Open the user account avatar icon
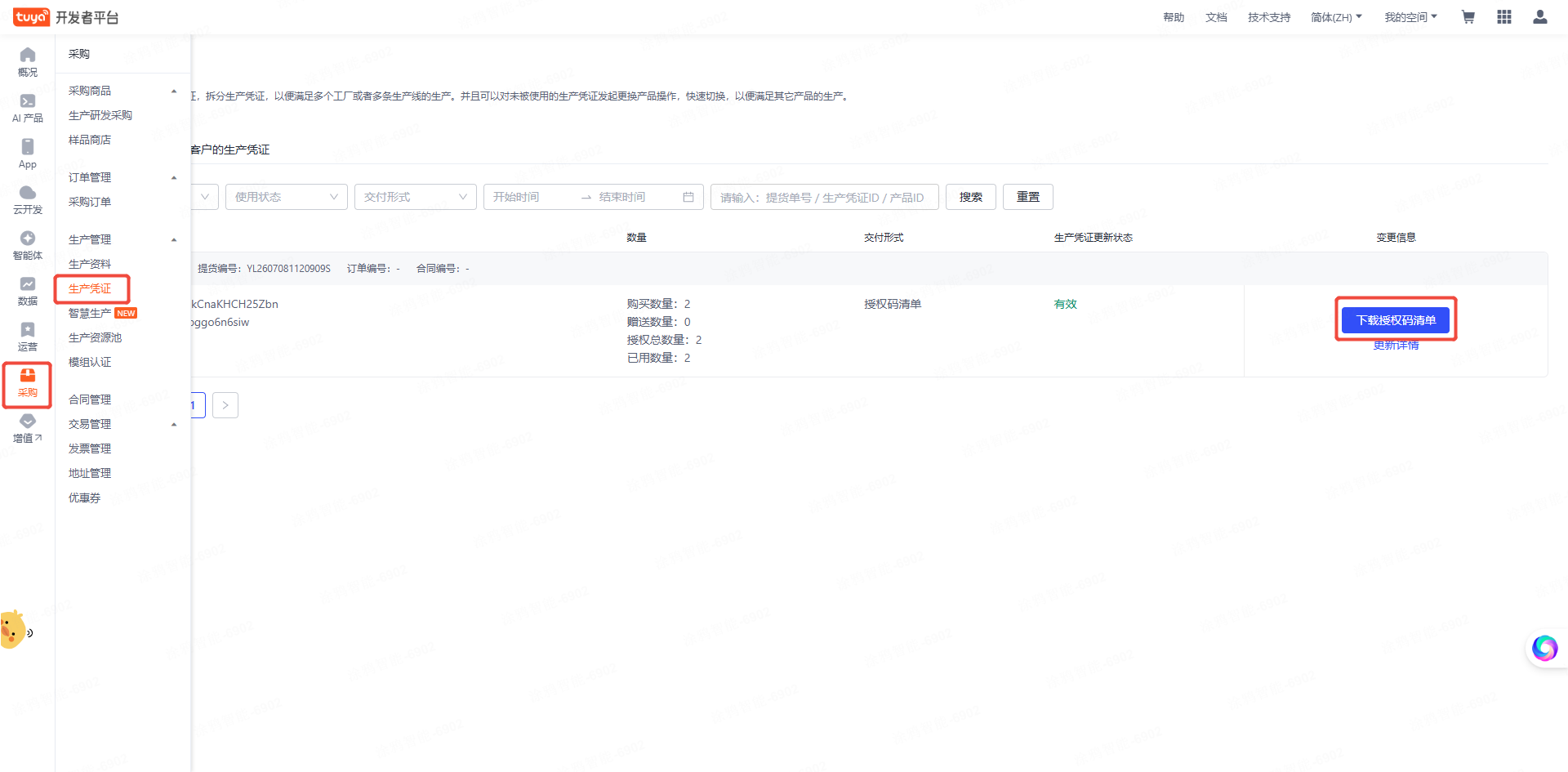Viewport: 1568px width, 772px height. (x=1540, y=17)
